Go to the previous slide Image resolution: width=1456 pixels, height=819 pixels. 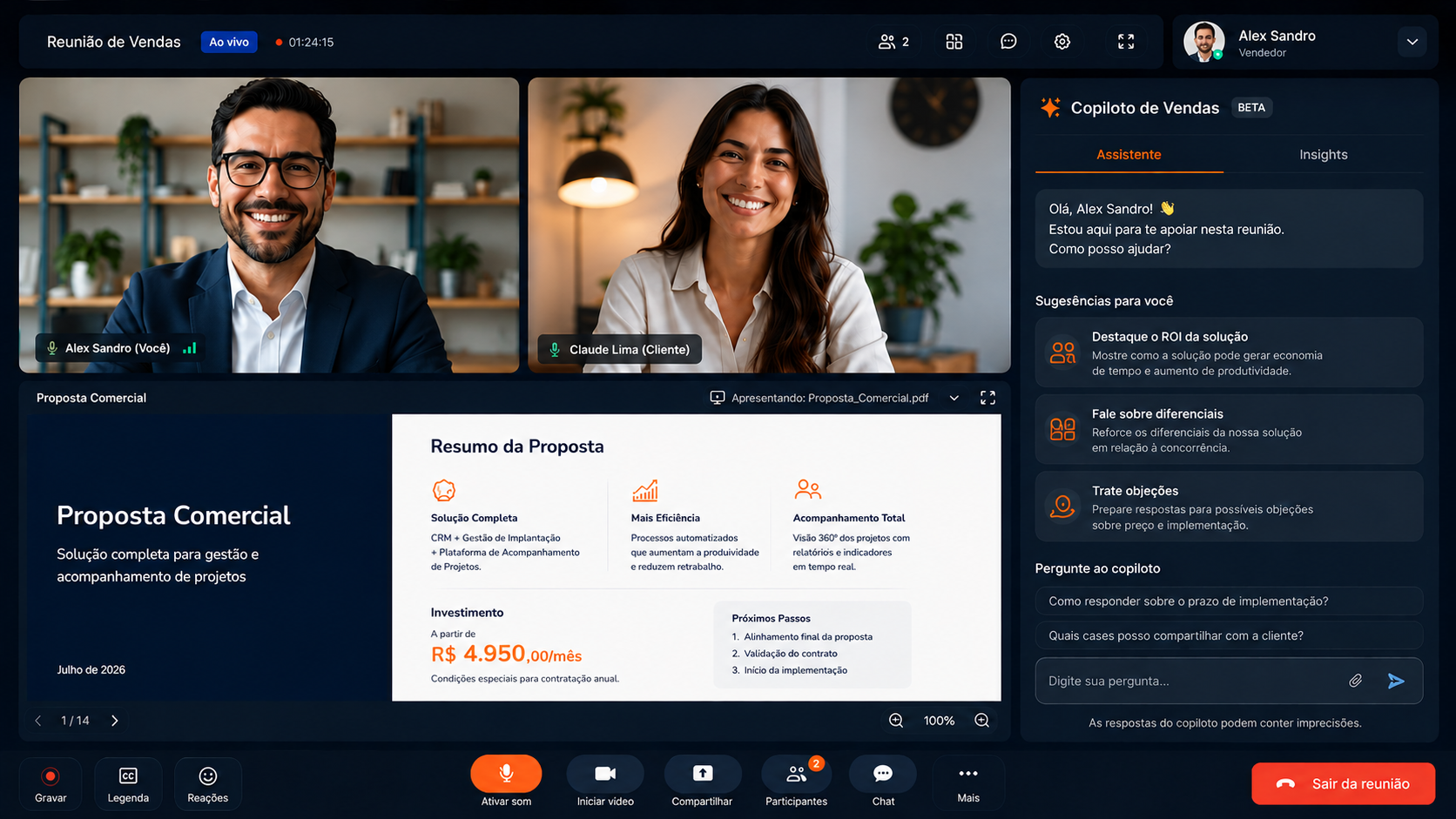click(38, 721)
